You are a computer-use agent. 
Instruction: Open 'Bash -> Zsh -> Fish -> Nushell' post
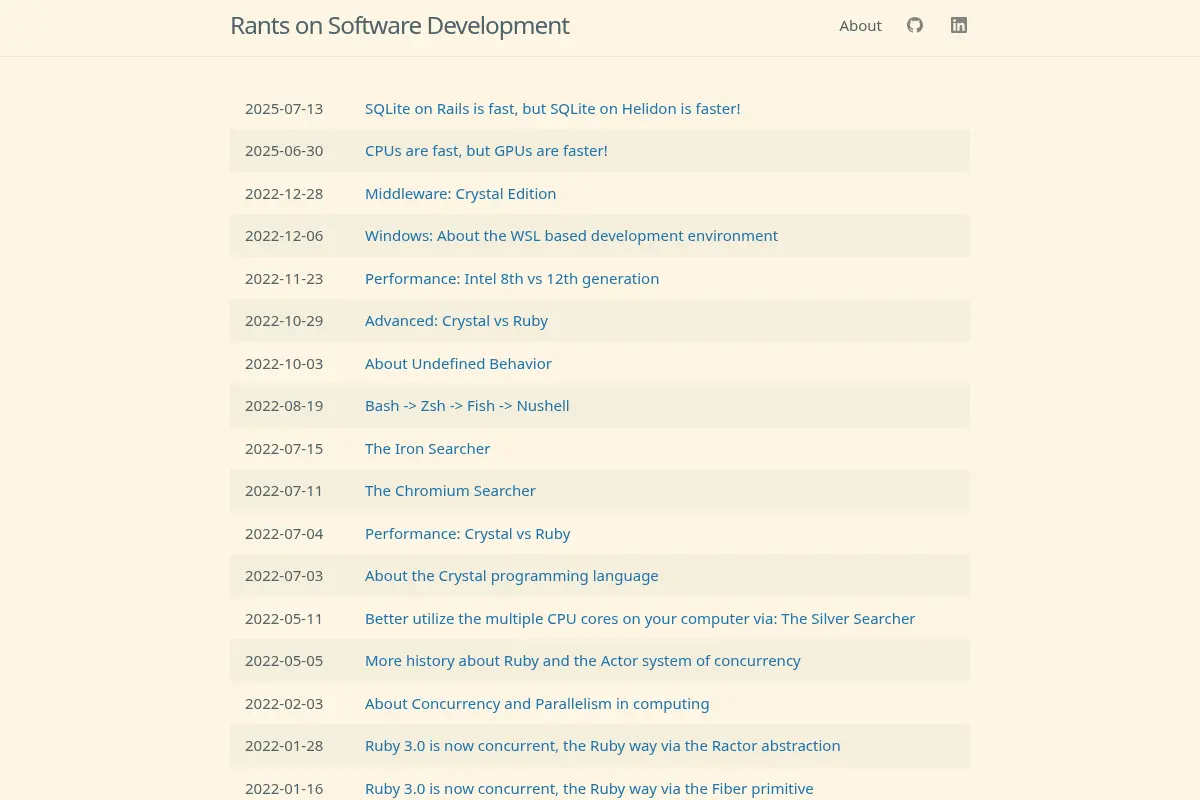coord(467,406)
